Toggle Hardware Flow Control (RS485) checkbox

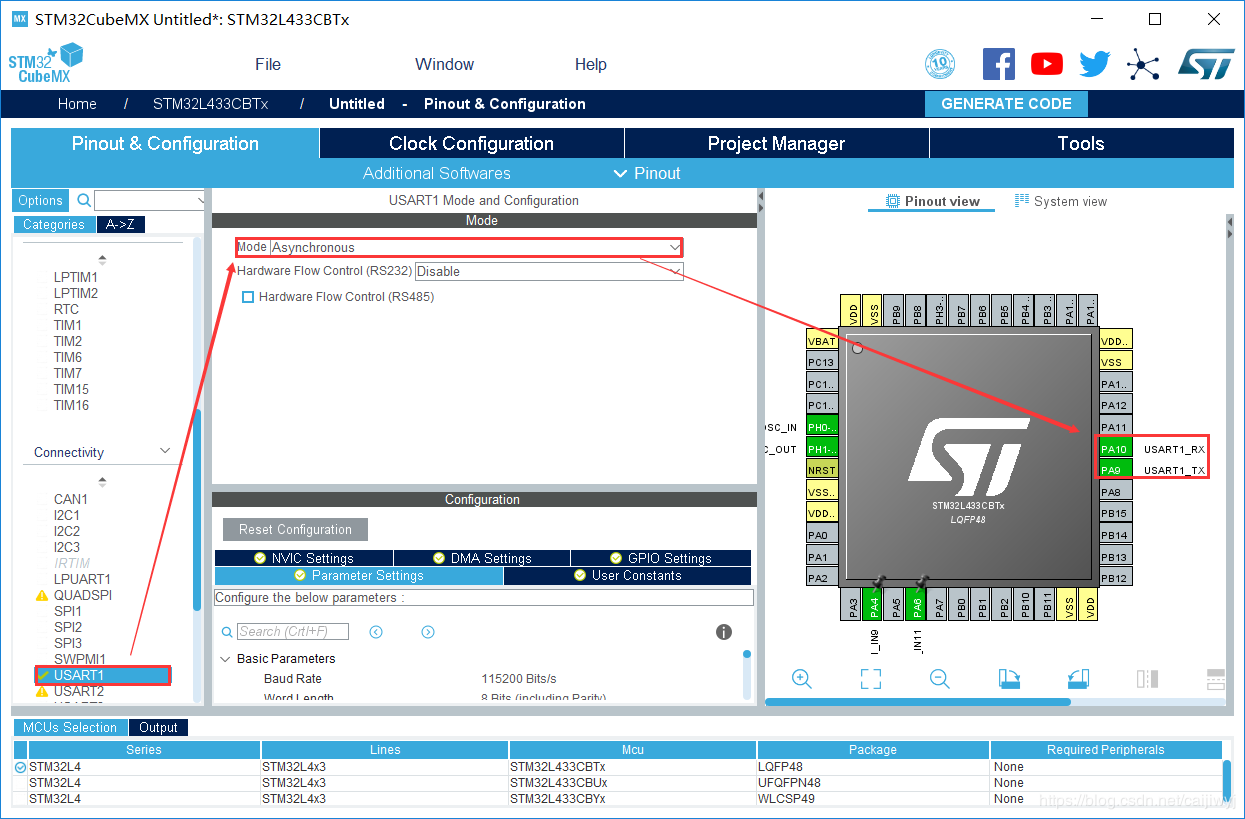pyautogui.click(x=248, y=297)
